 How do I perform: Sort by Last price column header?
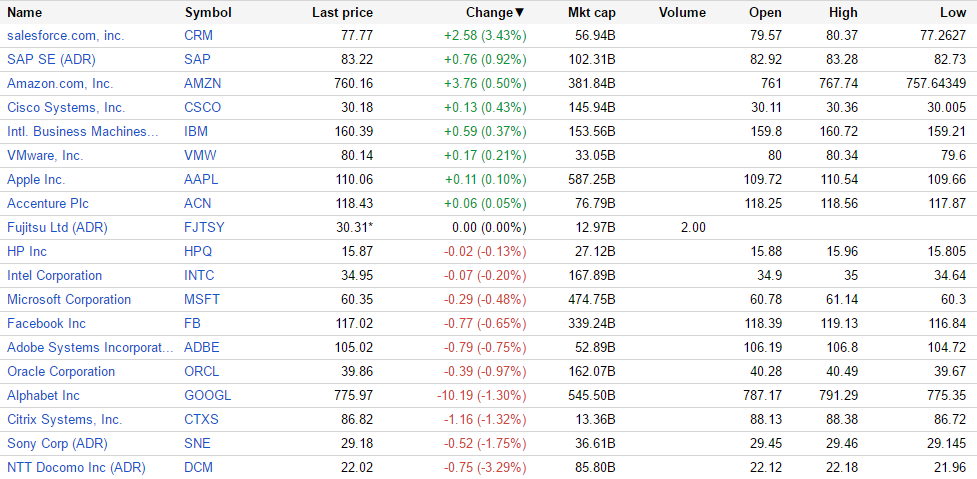tap(342, 13)
